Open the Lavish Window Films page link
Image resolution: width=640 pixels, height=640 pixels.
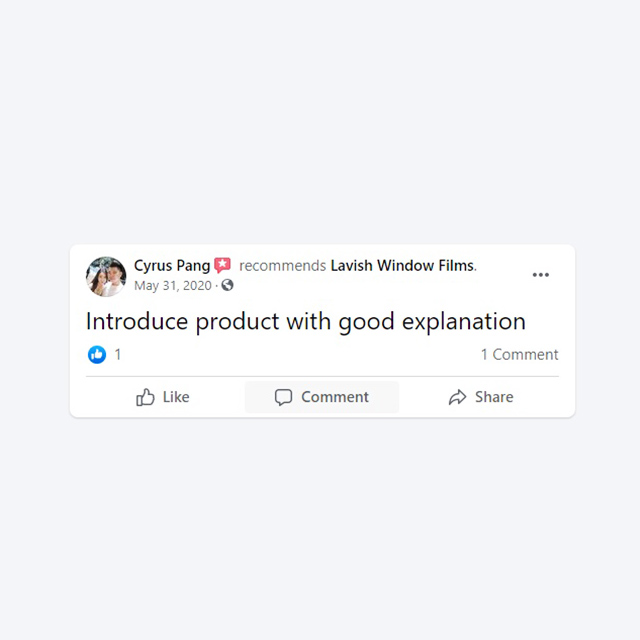402,266
